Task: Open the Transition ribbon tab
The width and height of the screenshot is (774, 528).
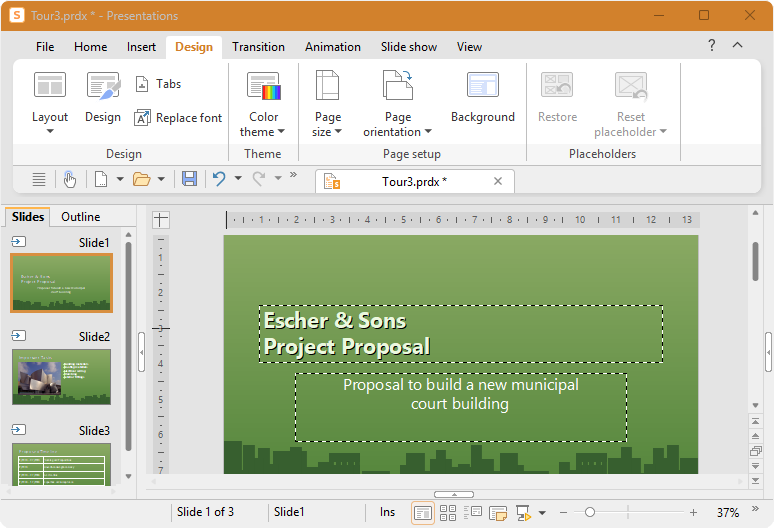Action: click(x=258, y=47)
